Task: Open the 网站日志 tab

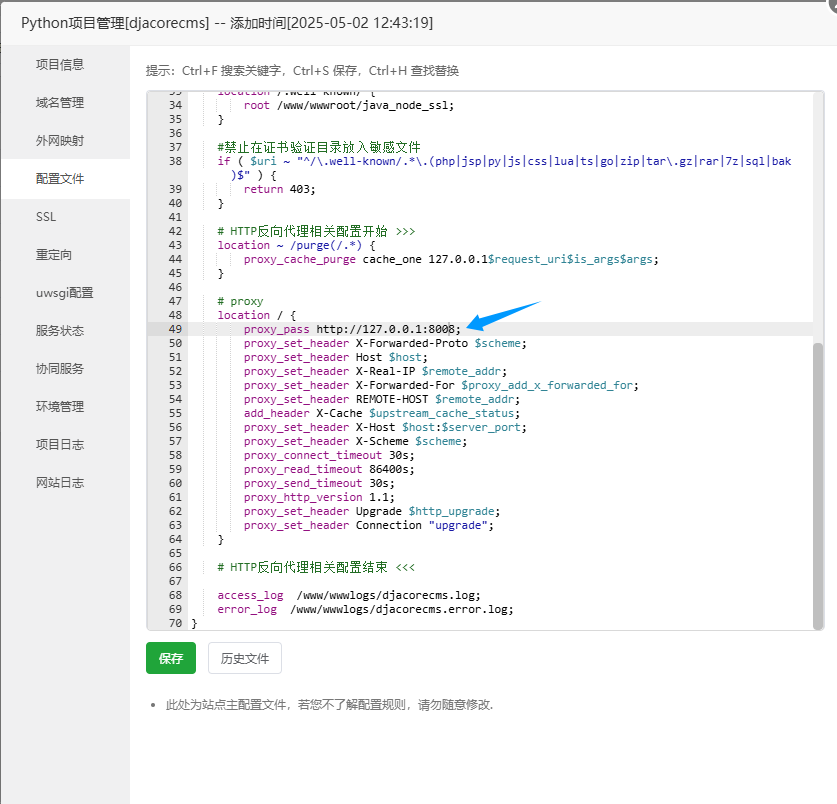Action: click(60, 483)
